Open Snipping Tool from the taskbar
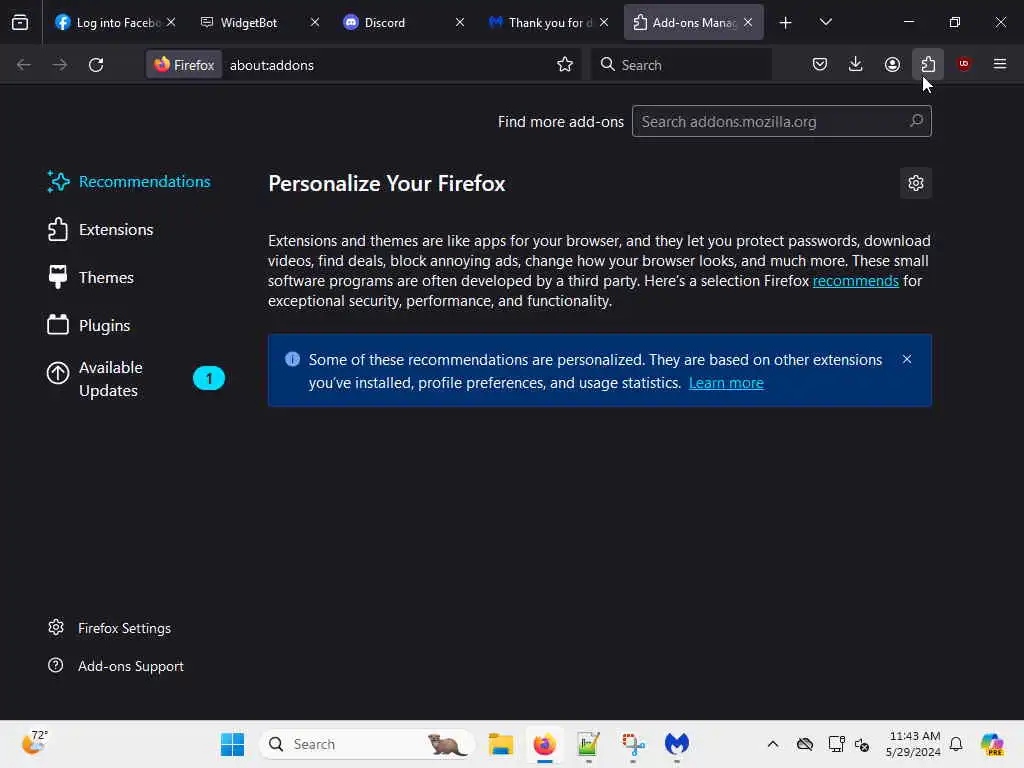The height and width of the screenshot is (768, 1024). coord(633,744)
